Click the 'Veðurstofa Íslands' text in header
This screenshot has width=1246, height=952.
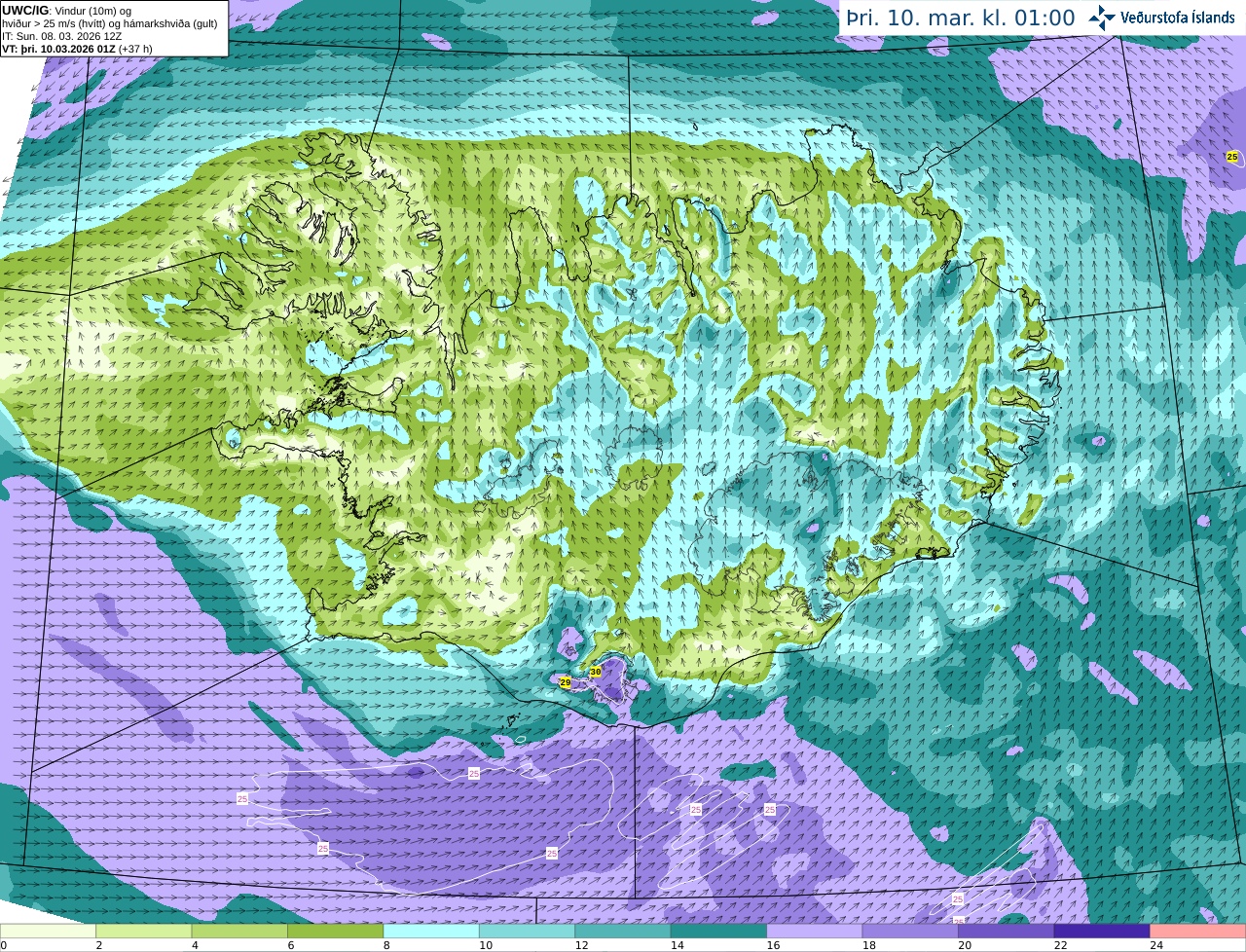(1178, 18)
